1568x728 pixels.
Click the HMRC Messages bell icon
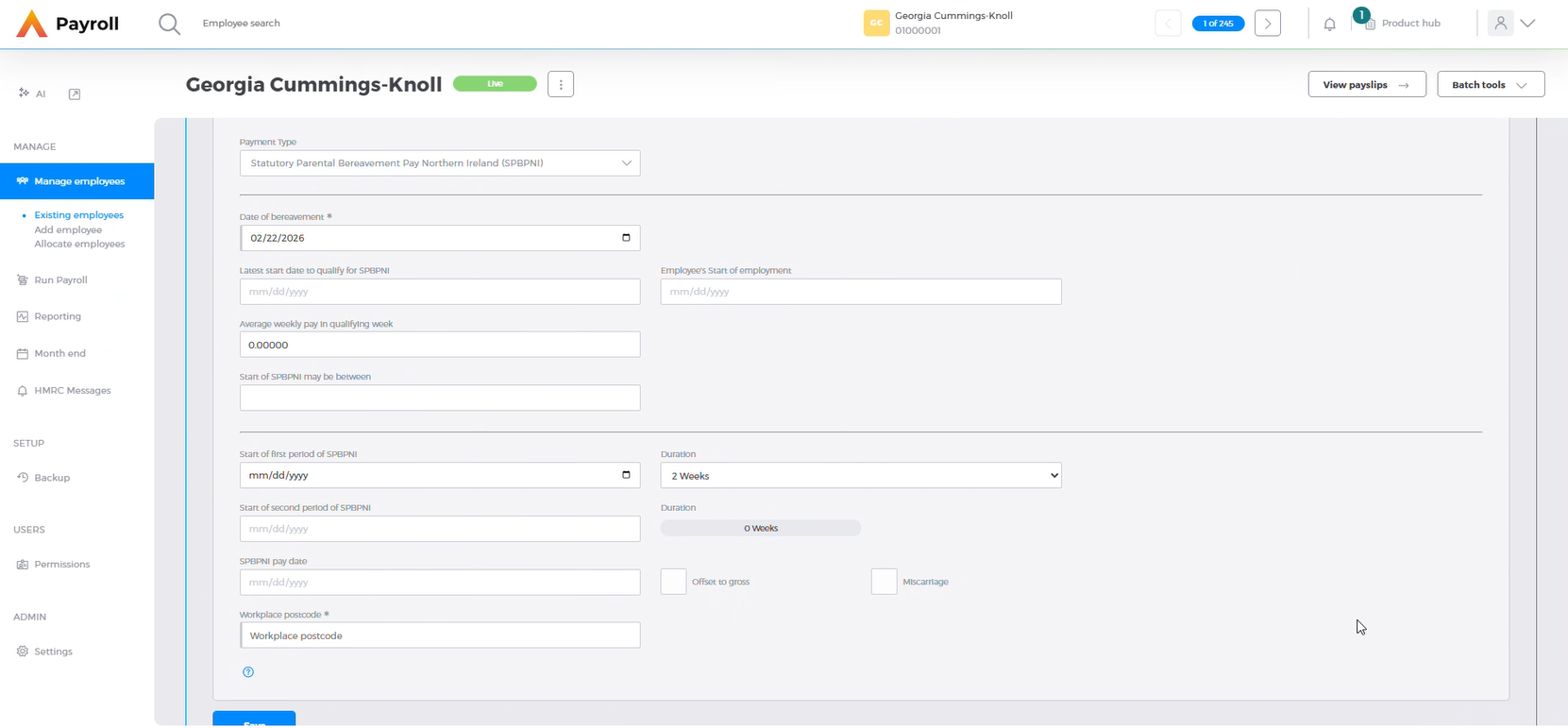(23, 390)
